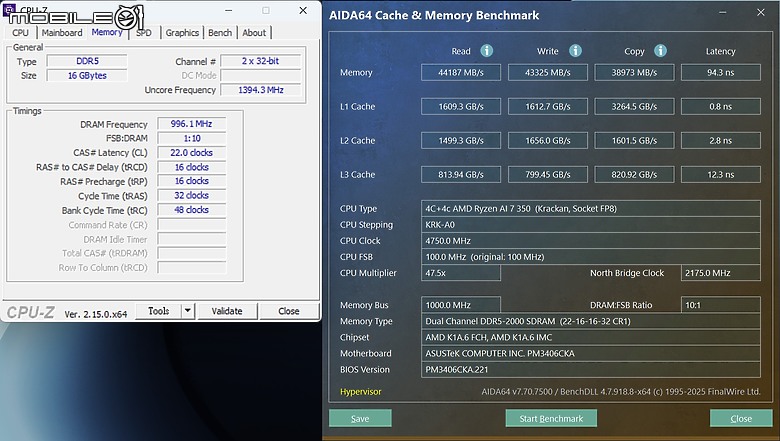This screenshot has width=780, height=441.
Task: Click the L3 Cache latency 12.3 ns
Action: click(720, 175)
